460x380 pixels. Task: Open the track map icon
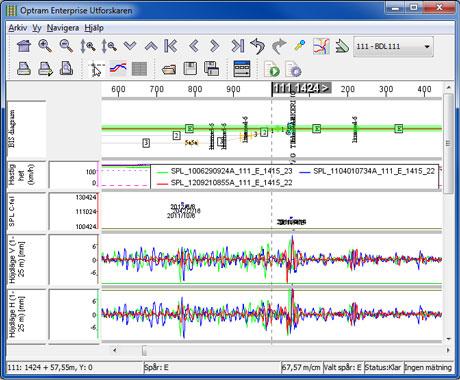(321, 46)
